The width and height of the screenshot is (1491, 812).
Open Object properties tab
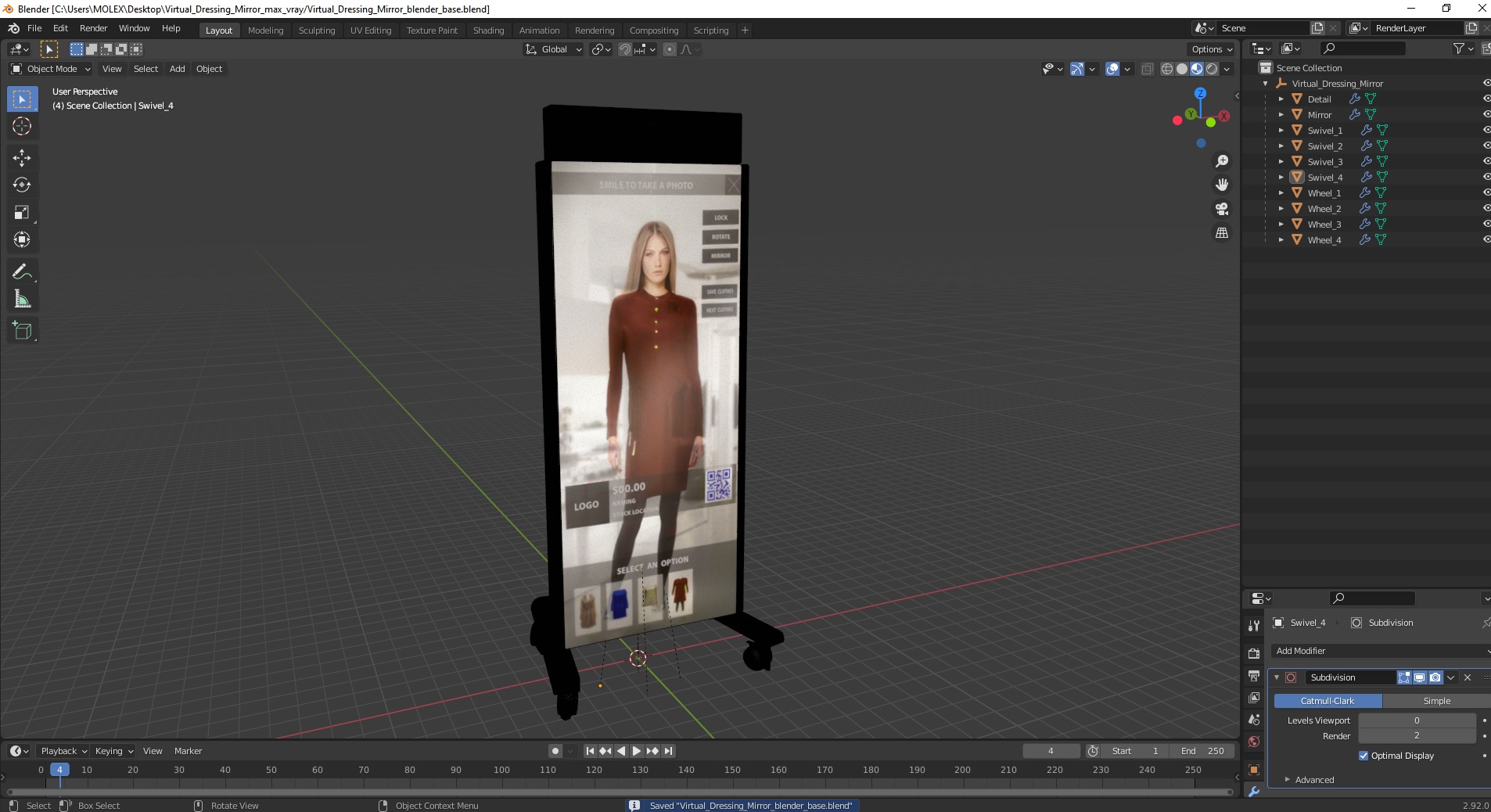pos(1254,770)
